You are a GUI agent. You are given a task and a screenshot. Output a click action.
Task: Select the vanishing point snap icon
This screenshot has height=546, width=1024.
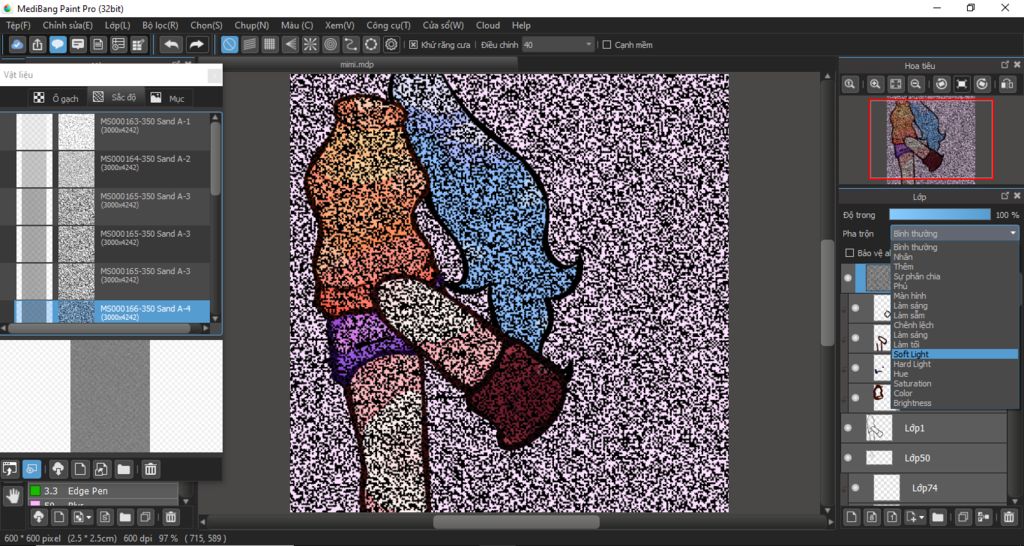point(290,44)
